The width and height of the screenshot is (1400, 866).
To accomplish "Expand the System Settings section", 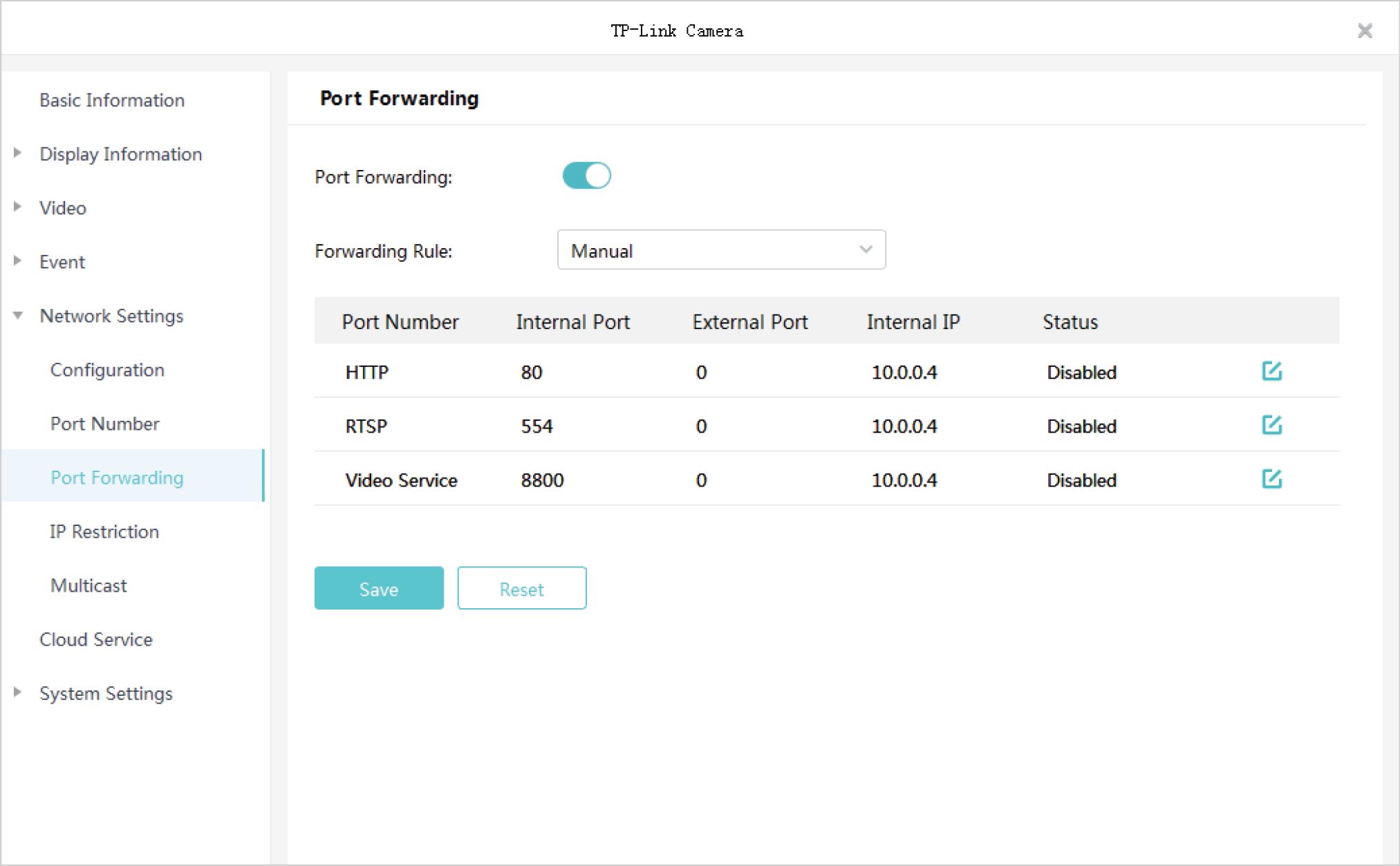I will (x=18, y=693).
